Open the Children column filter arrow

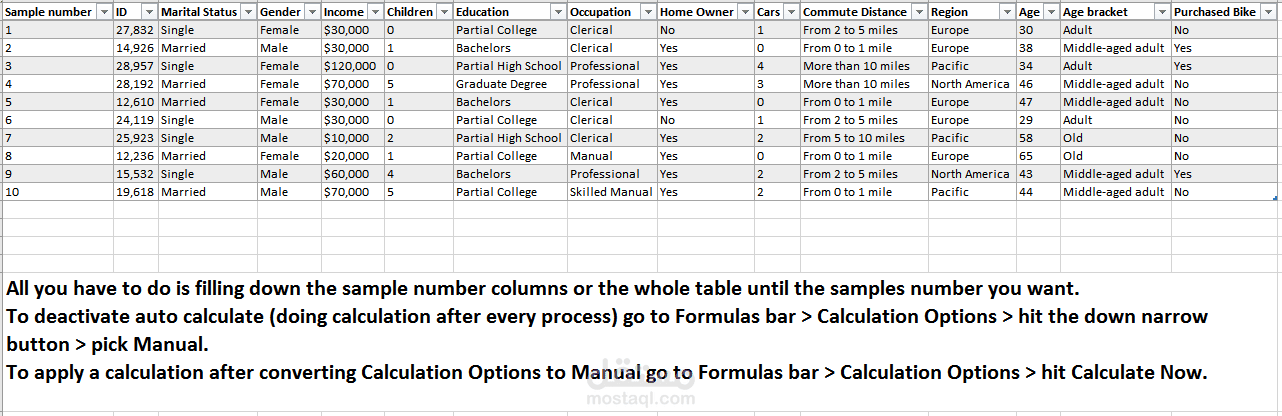click(x=442, y=12)
